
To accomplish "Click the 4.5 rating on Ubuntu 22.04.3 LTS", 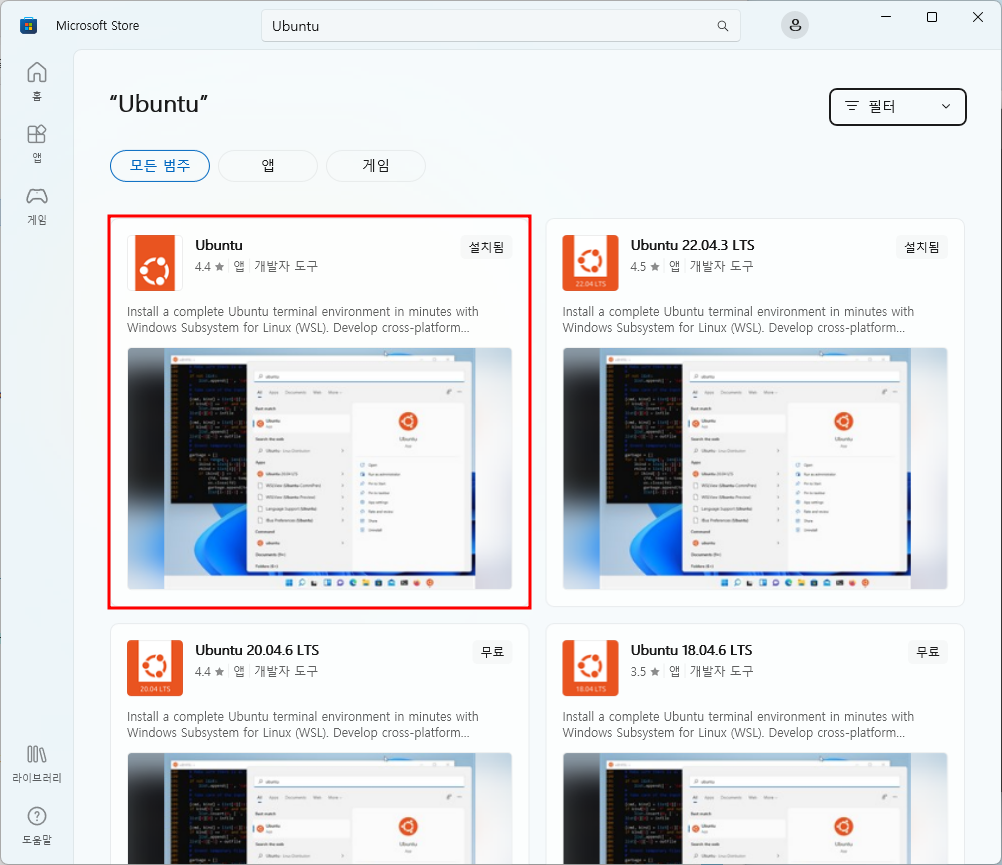I will (645, 266).
